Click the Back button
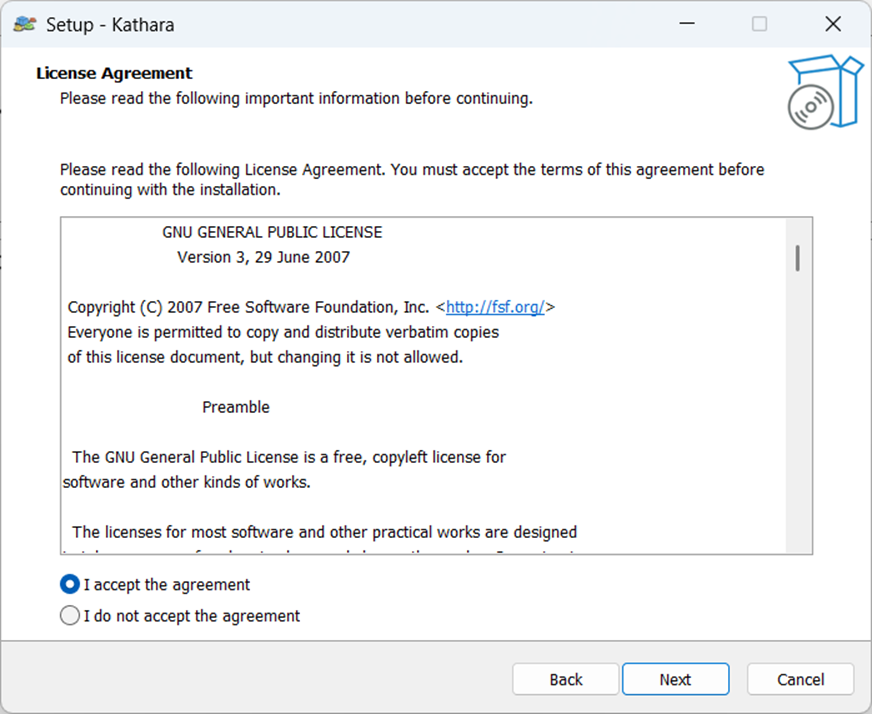Screen dimensions: 872x714 coord(565,679)
